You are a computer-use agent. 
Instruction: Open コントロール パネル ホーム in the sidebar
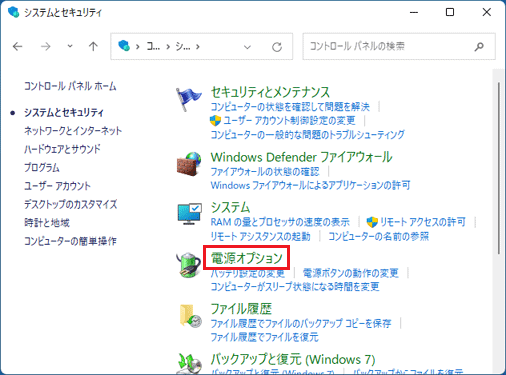(x=70, y=86)
